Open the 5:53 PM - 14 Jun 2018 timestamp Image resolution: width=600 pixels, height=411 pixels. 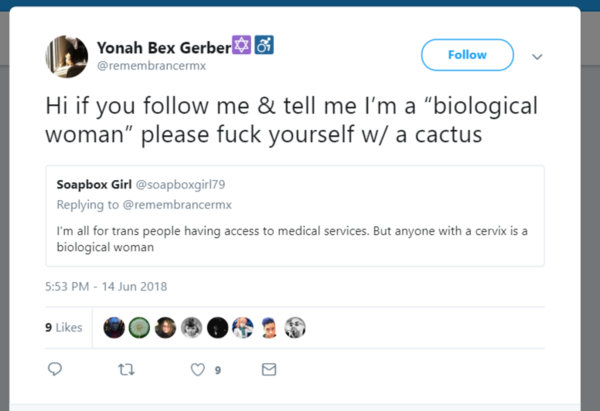point(106,286)
